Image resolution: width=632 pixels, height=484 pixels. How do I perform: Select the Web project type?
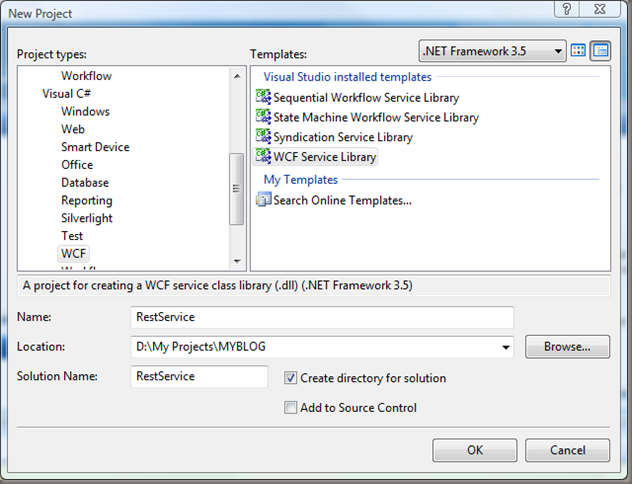(x=73, y=129)
